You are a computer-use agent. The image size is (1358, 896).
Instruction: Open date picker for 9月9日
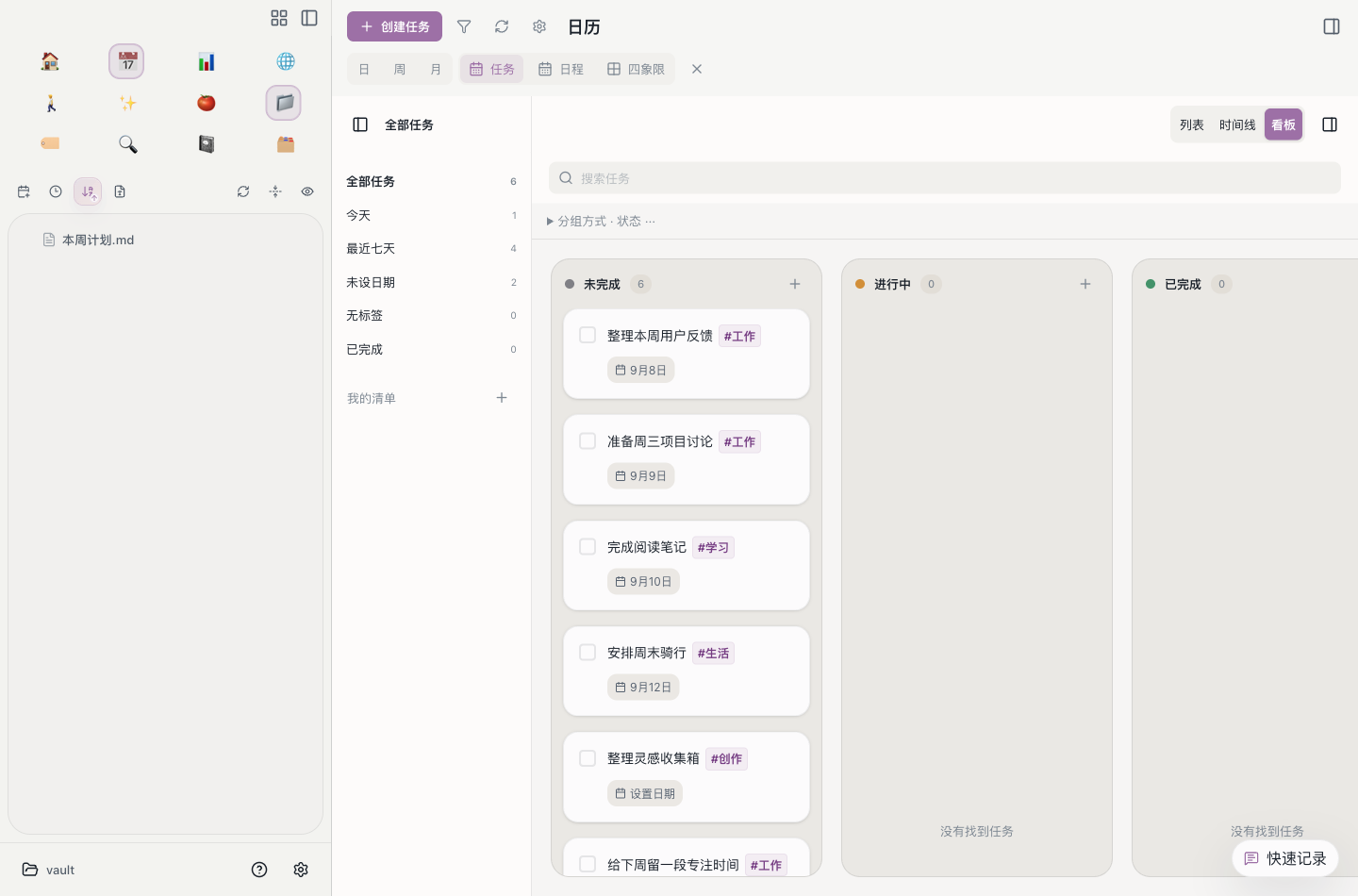641,476
